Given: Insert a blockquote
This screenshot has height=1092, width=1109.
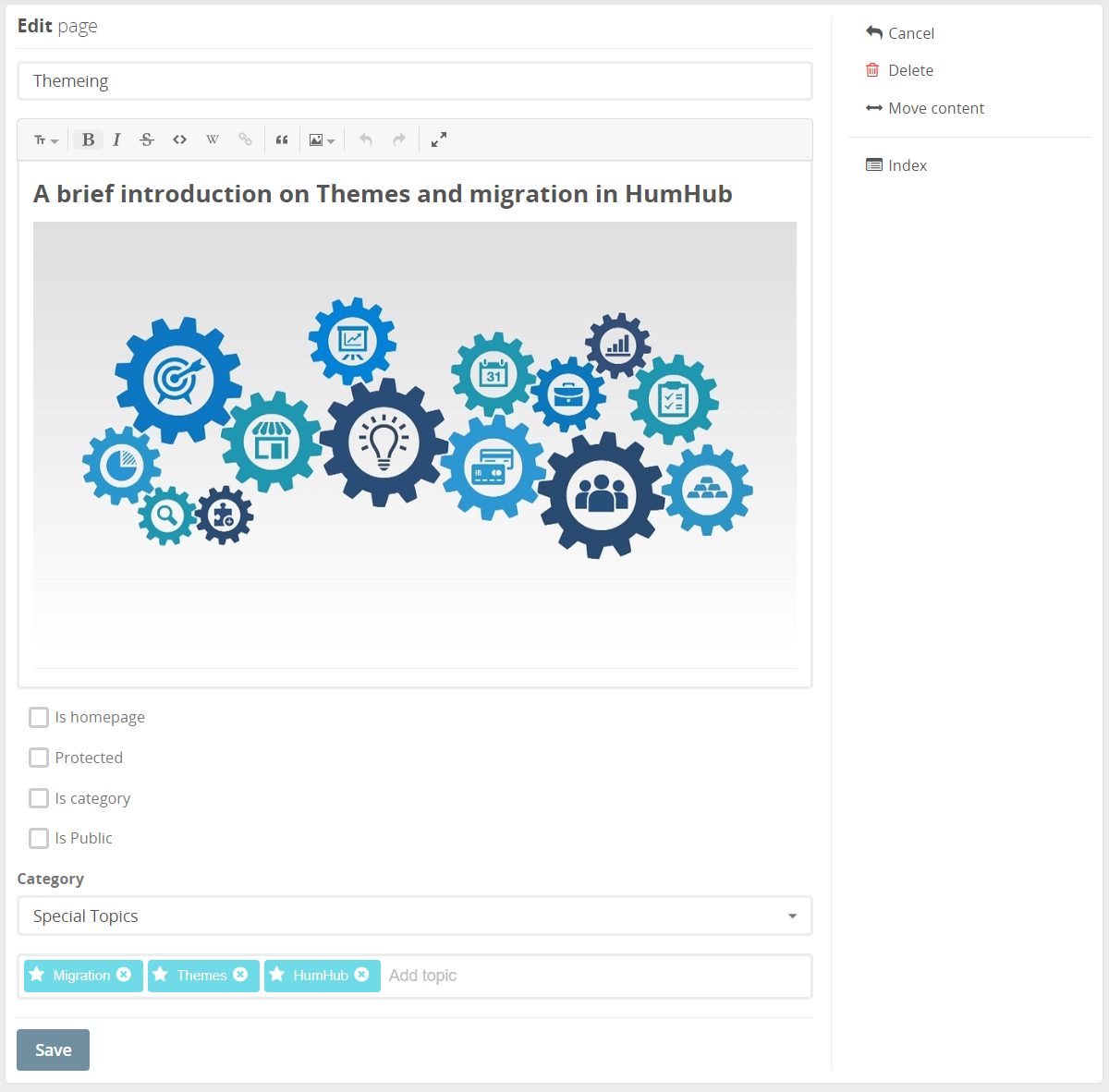Looking at the screenshot, I should (282, 140).
